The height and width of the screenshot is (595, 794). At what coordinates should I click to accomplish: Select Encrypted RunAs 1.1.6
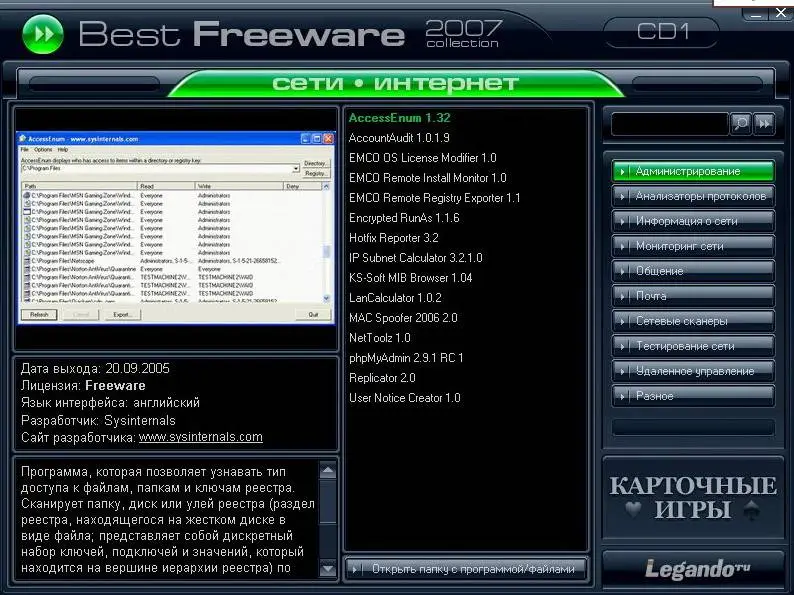[x=404, y=218]
